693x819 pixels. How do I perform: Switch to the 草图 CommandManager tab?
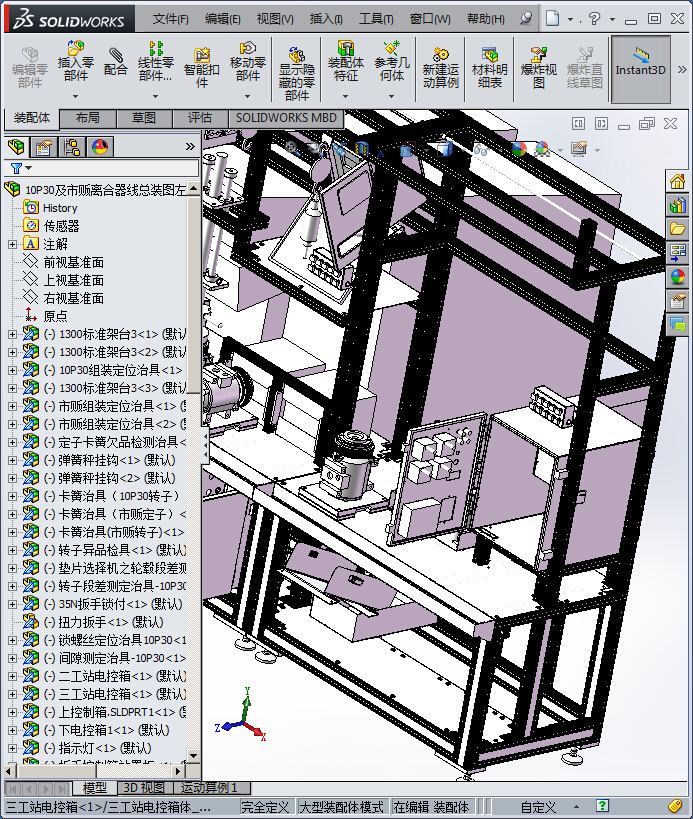pyautogui.click(x=144, y=118)
